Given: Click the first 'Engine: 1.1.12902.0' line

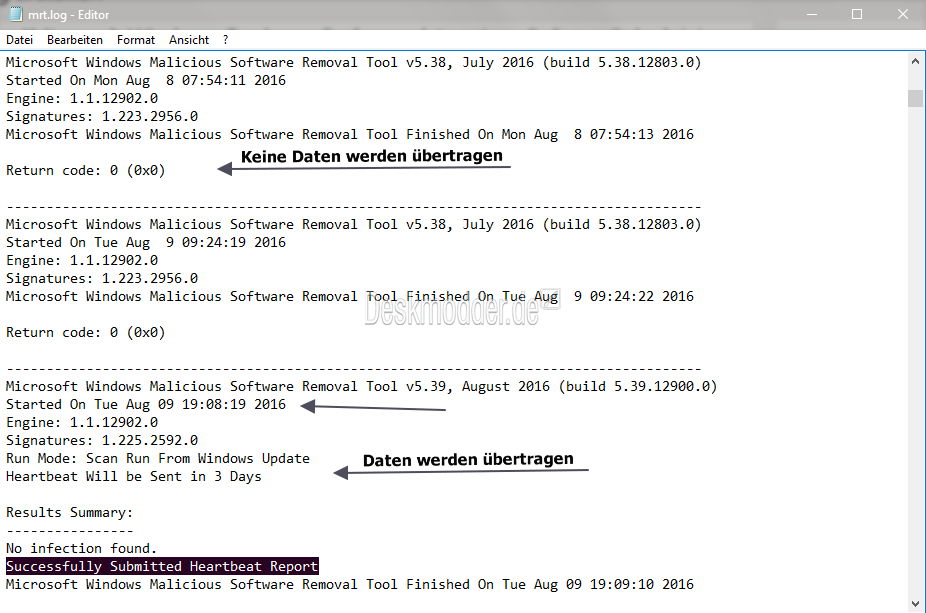Looking at the screenshot, I should tap(82, 98).
